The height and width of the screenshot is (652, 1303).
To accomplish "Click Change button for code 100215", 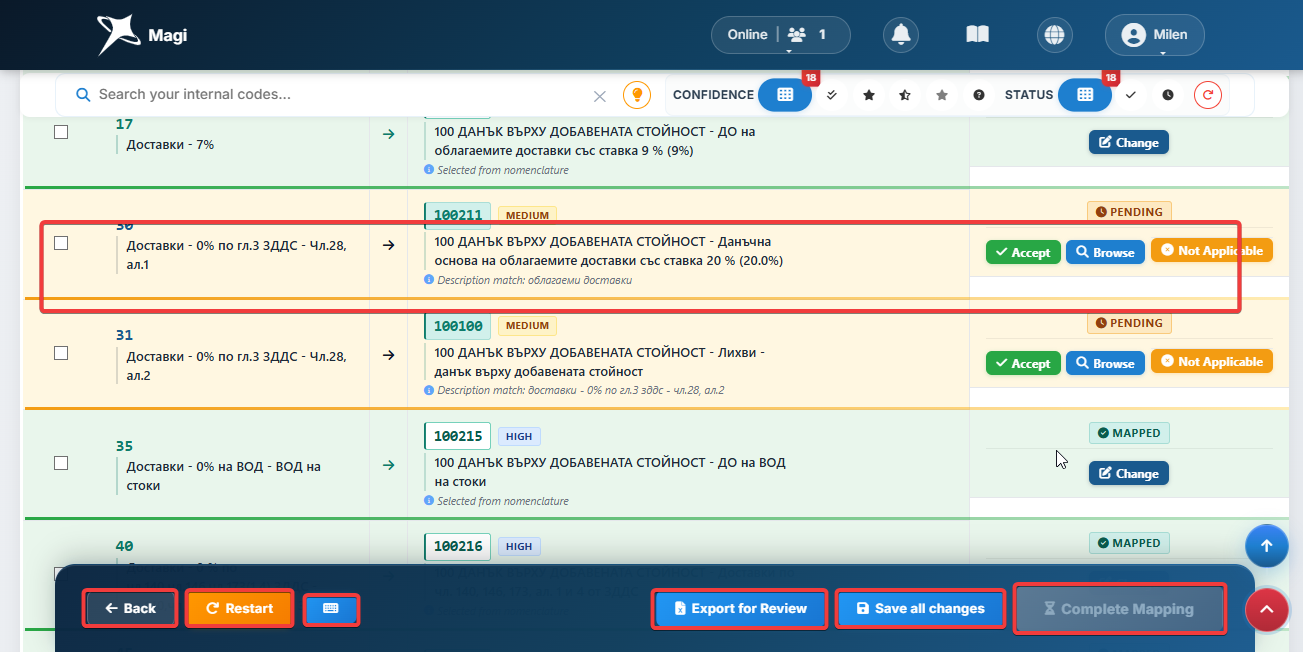I will point(1129,474).
